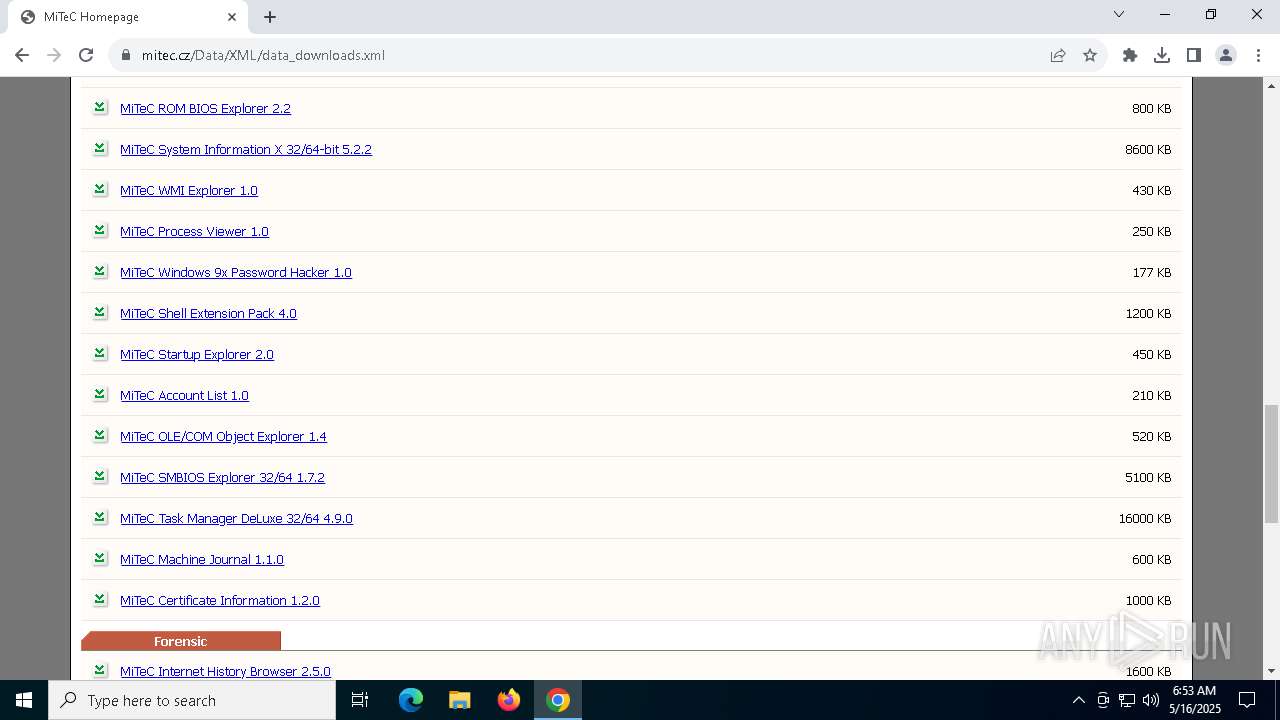Viewport: 1280px width, 720px height.
Task: Open MiTeC Shell Extension Pack 4.0 link
Action: (208, 313)
